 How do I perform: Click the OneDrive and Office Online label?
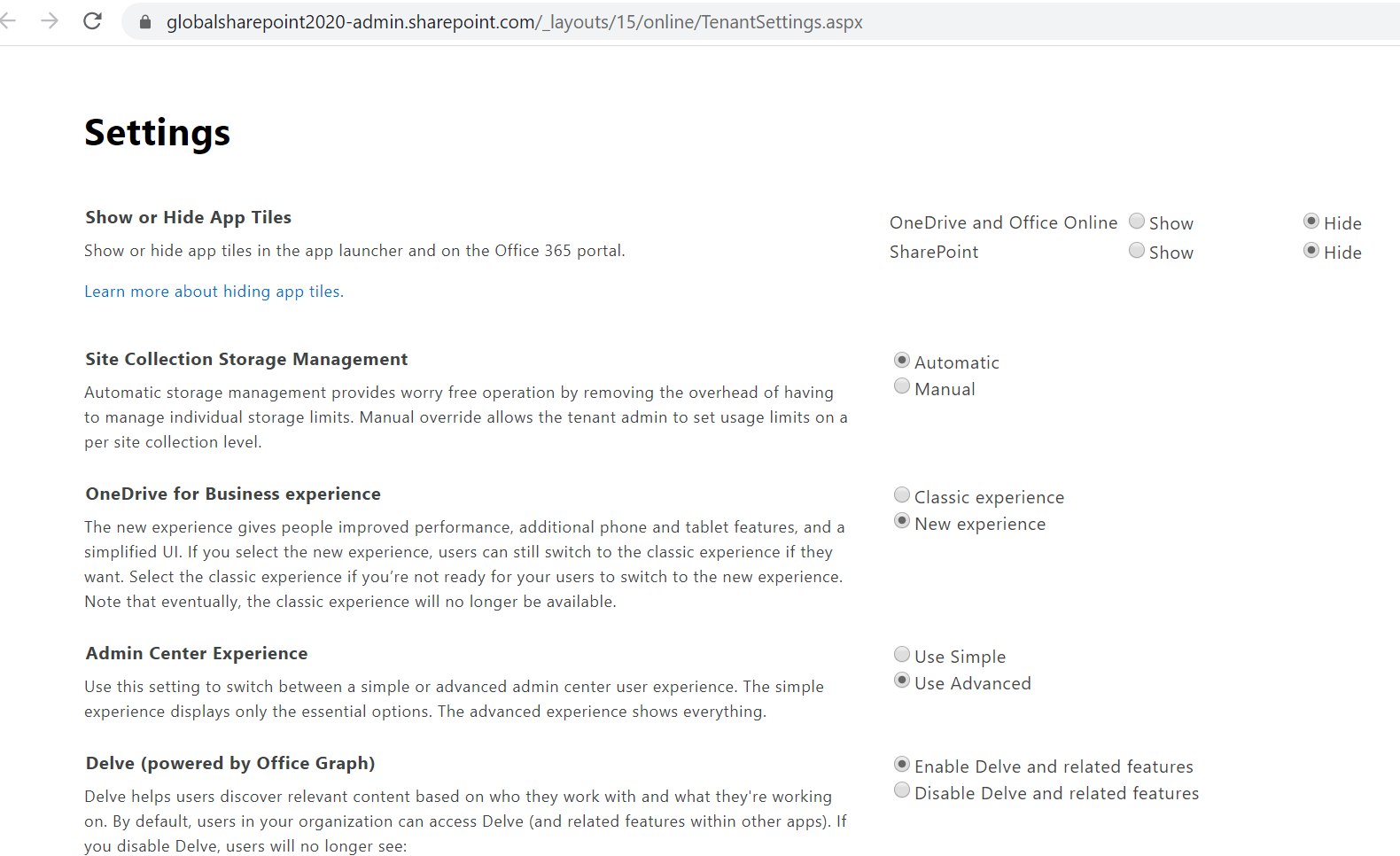(x=1003, y=223)
